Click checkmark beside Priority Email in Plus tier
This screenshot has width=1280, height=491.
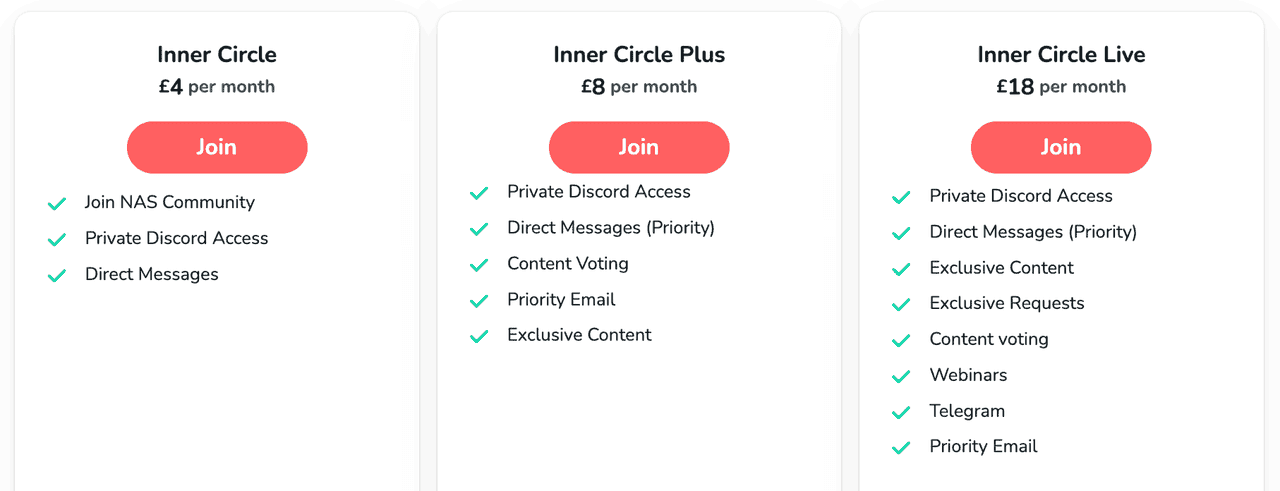pyautogui.click(x=479, y=301)
